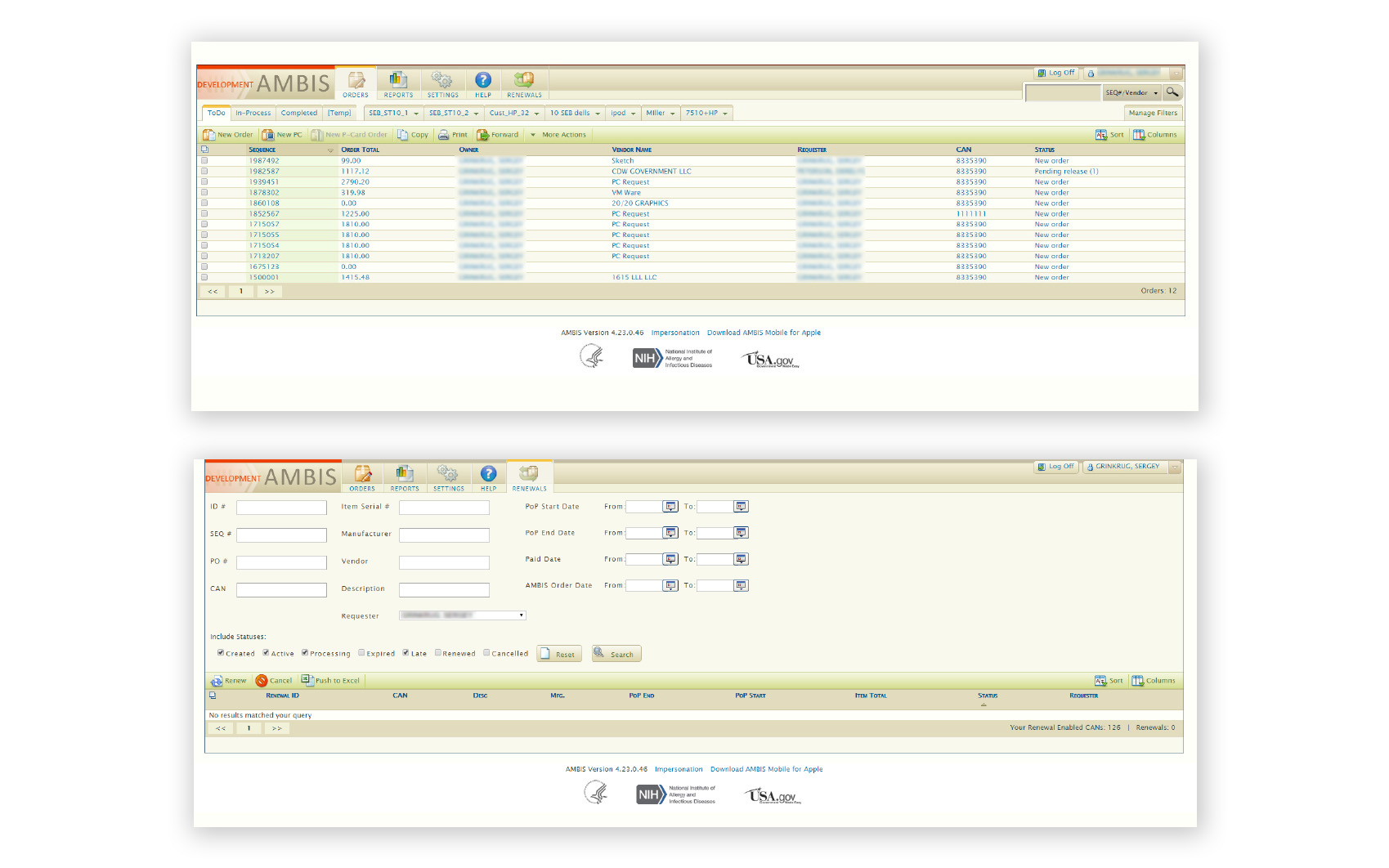Copy the selected order
1389x868 pixels.
pyautogui.click(x=403, y=135)
